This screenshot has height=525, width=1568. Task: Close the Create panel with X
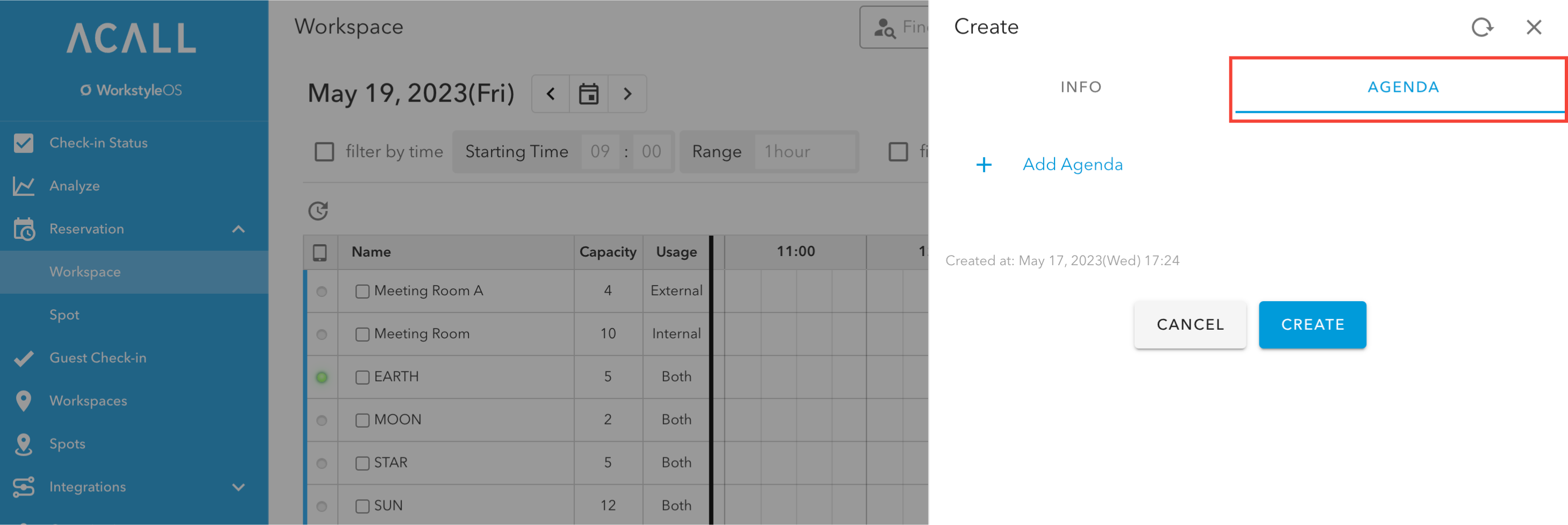[x=1533, y=27]
